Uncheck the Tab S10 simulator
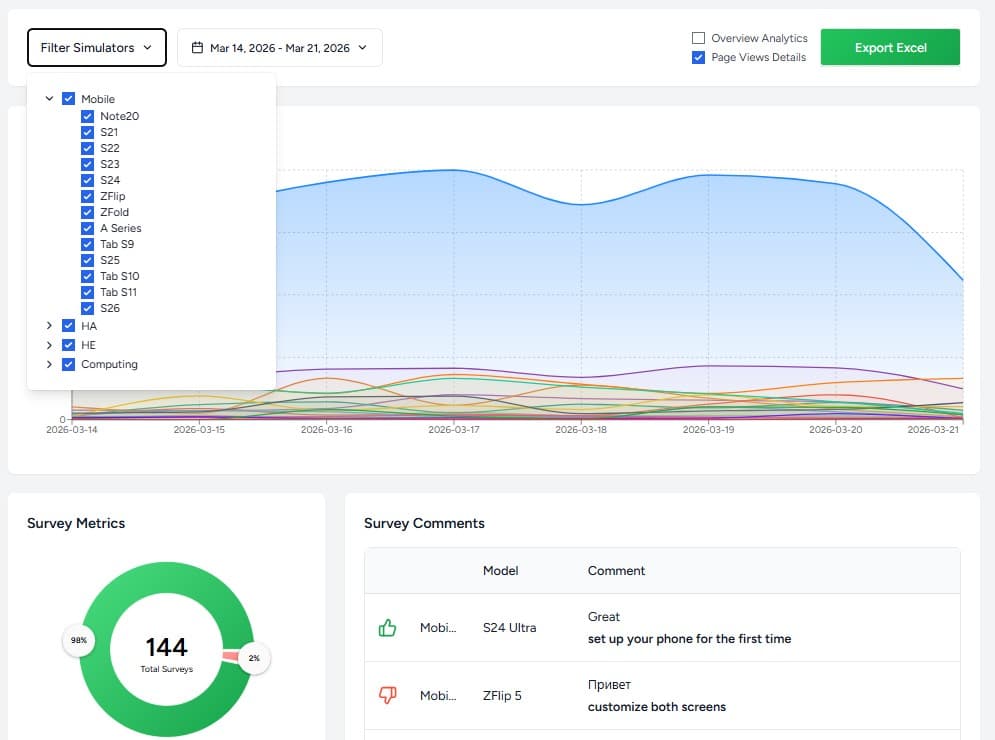995x740 pixels. coord(88,276)
